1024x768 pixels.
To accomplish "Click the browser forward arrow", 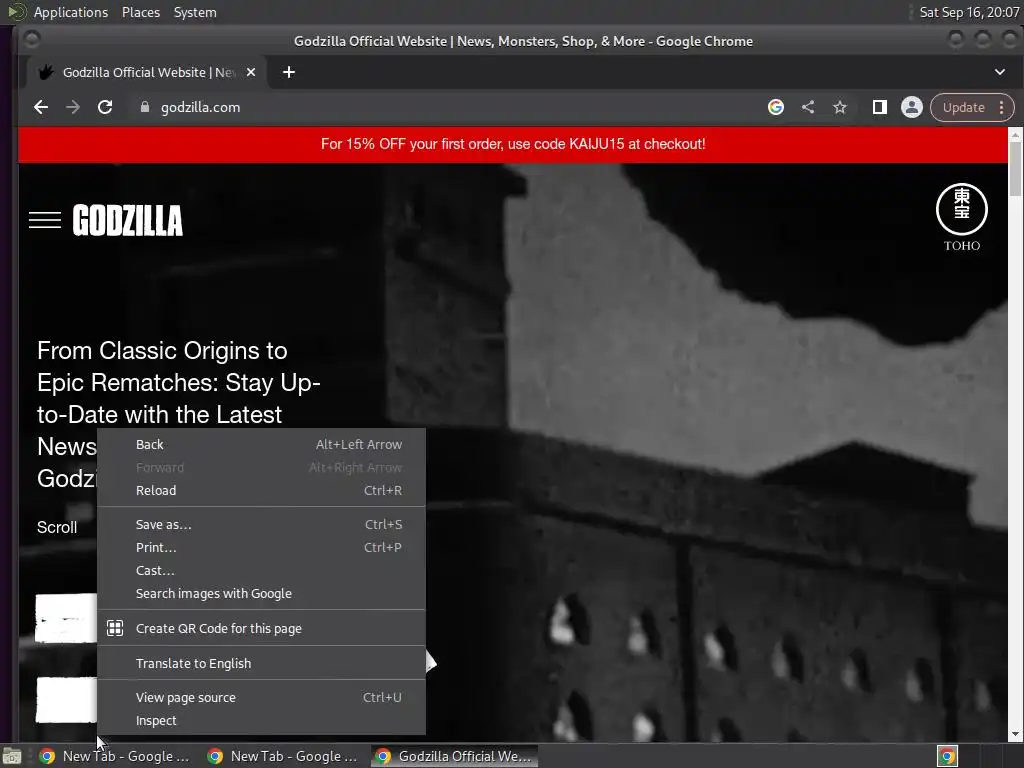I will point(73,107).
